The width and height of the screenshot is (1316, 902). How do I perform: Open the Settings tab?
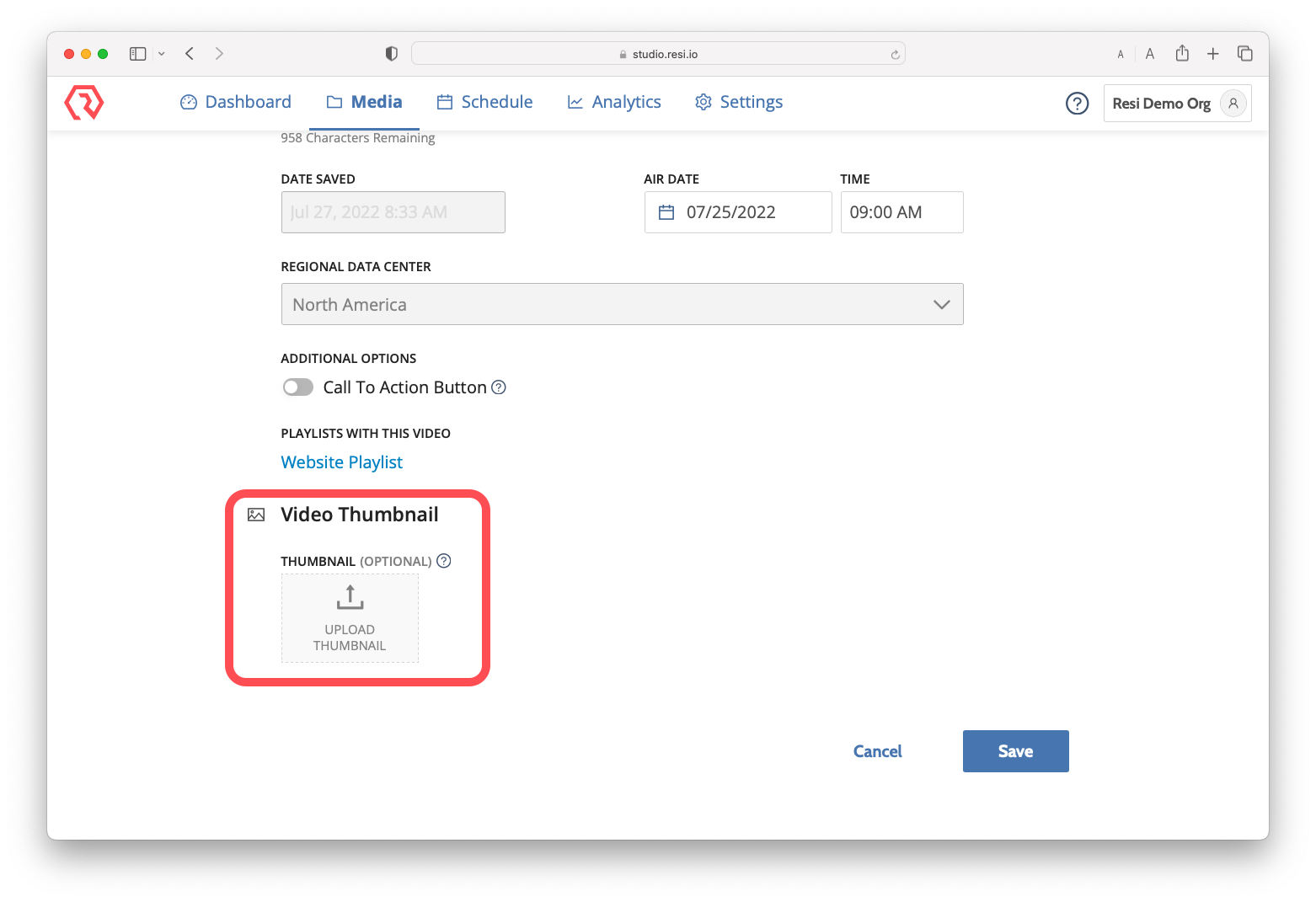click(x=739, y=102)
